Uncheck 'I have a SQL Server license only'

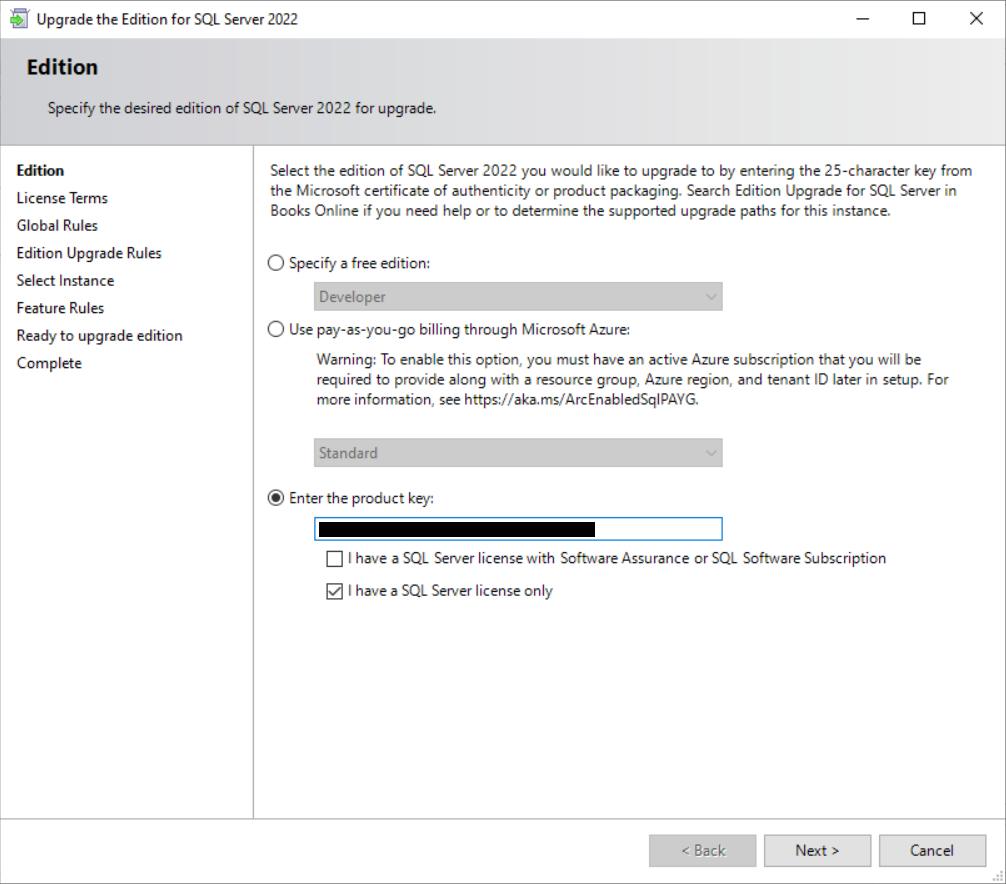[x=334, y=591]
